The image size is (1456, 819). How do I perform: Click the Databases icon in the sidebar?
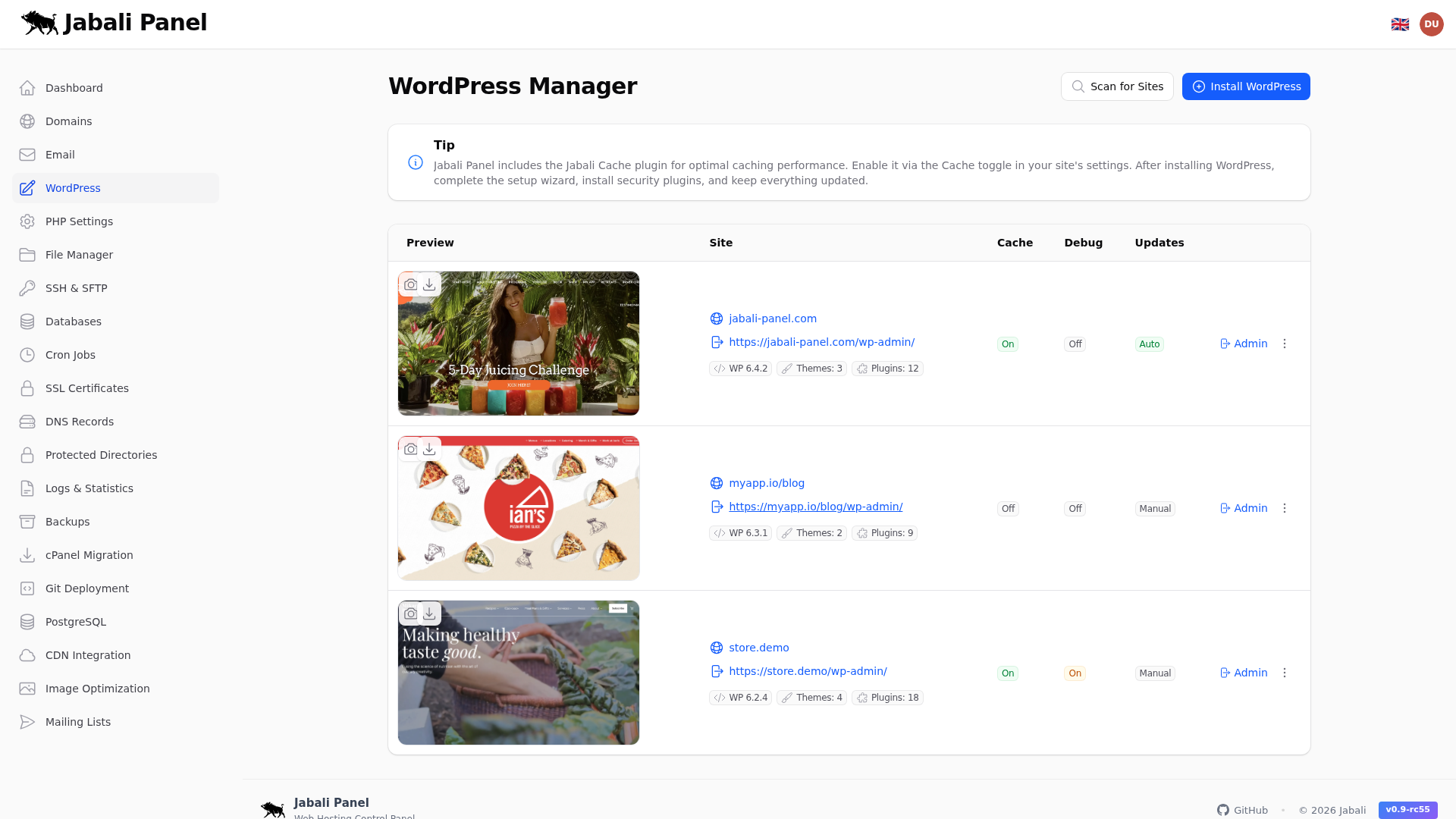coord(27,322)
